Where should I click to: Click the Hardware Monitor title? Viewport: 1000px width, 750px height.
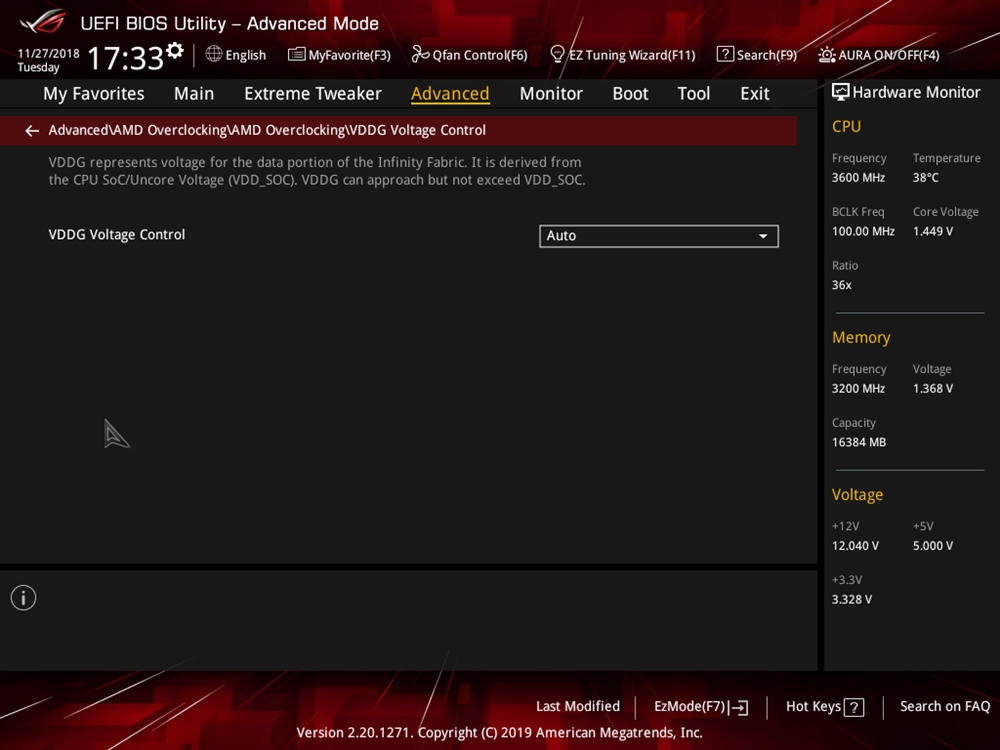point(916,92)
